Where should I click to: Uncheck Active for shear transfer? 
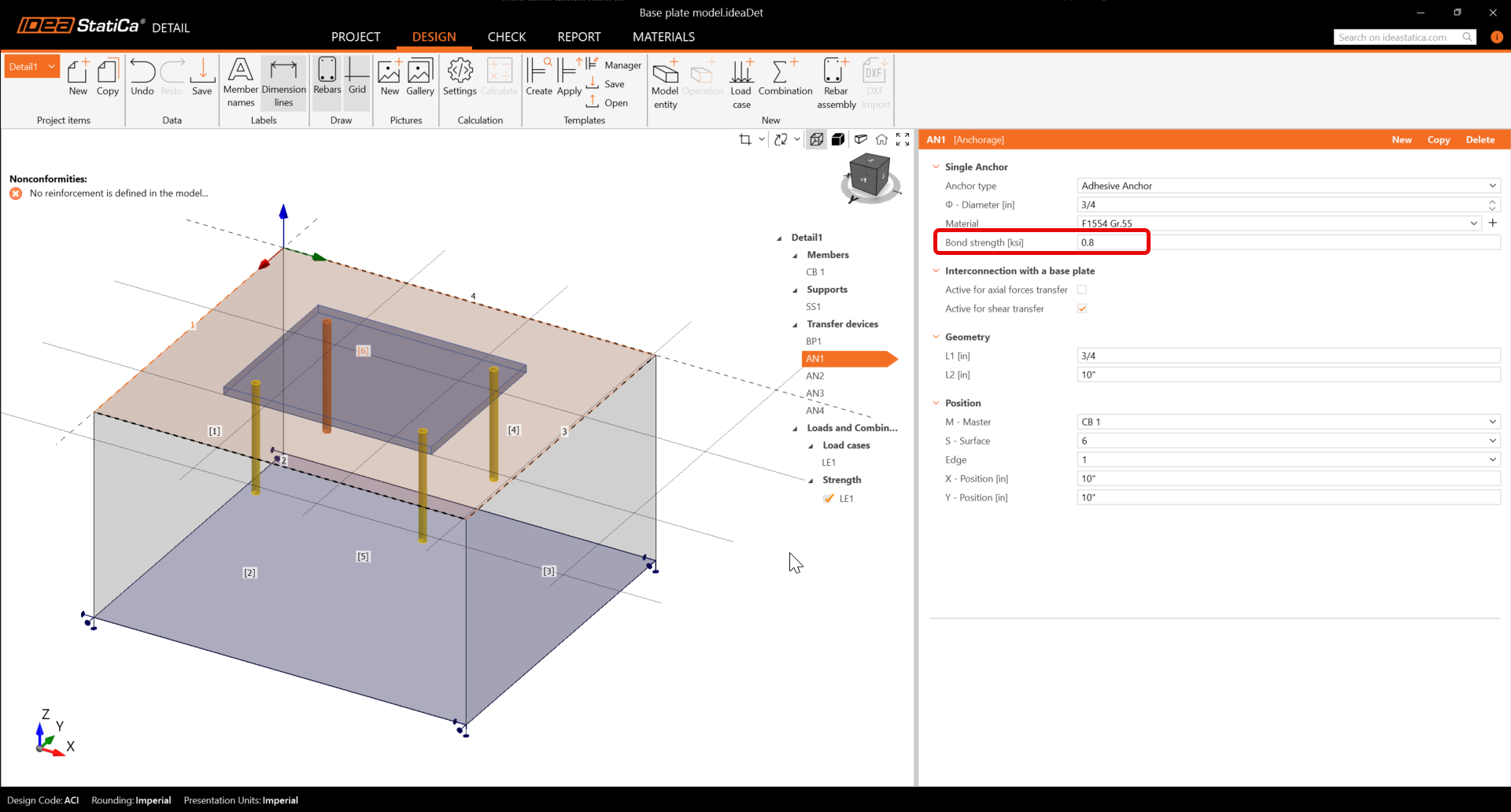pos(1082,308)
